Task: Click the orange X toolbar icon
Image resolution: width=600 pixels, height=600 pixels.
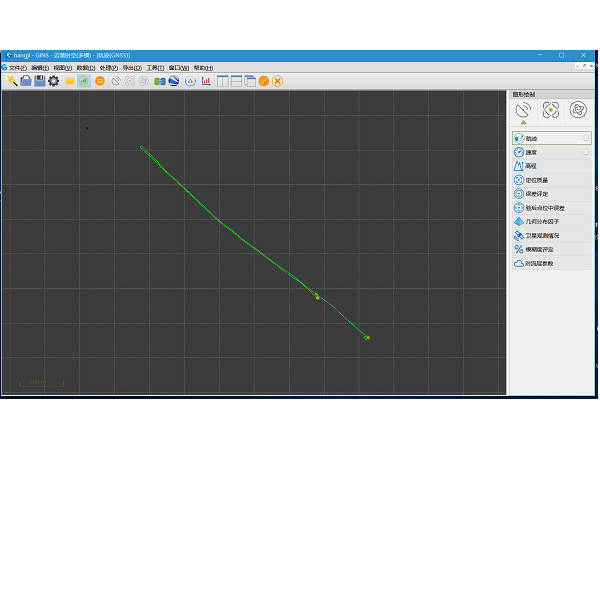Action: (x=277, y=81)
